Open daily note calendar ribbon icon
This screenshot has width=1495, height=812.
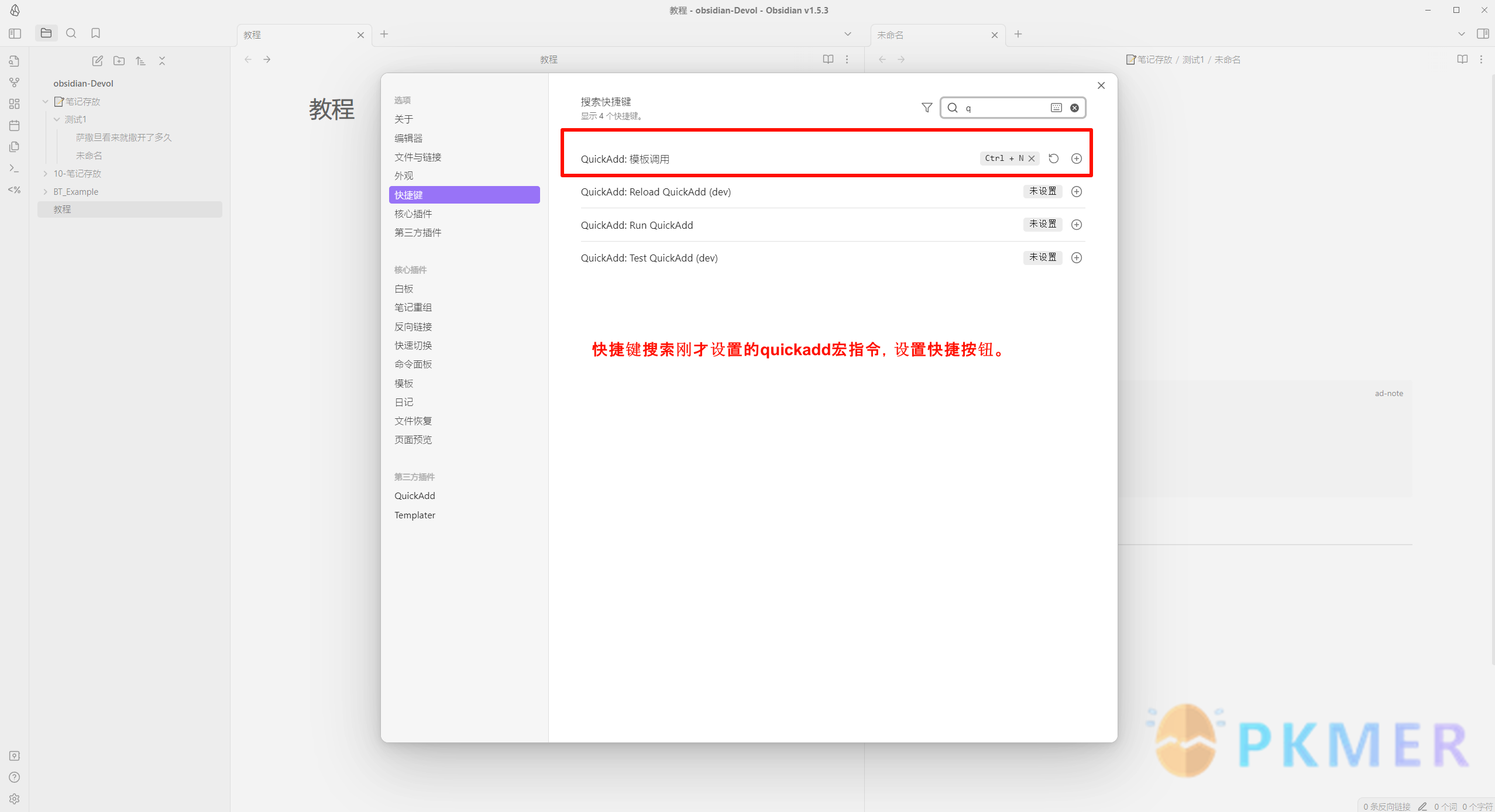(x=15, y=125)
